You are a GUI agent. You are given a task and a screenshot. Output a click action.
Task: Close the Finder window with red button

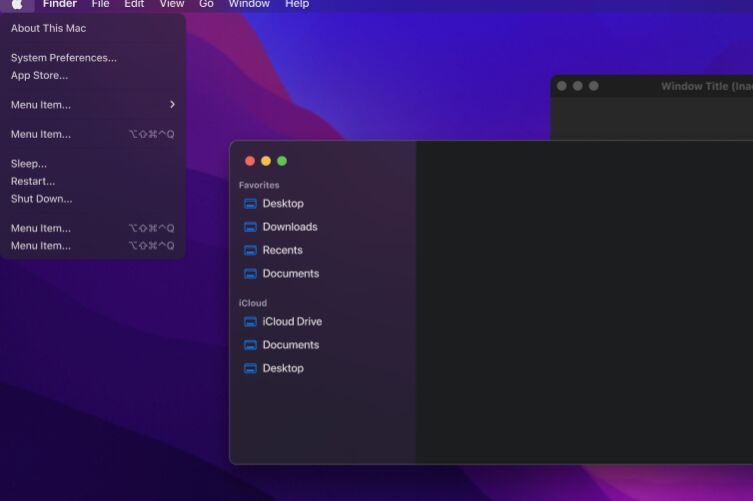250,161
